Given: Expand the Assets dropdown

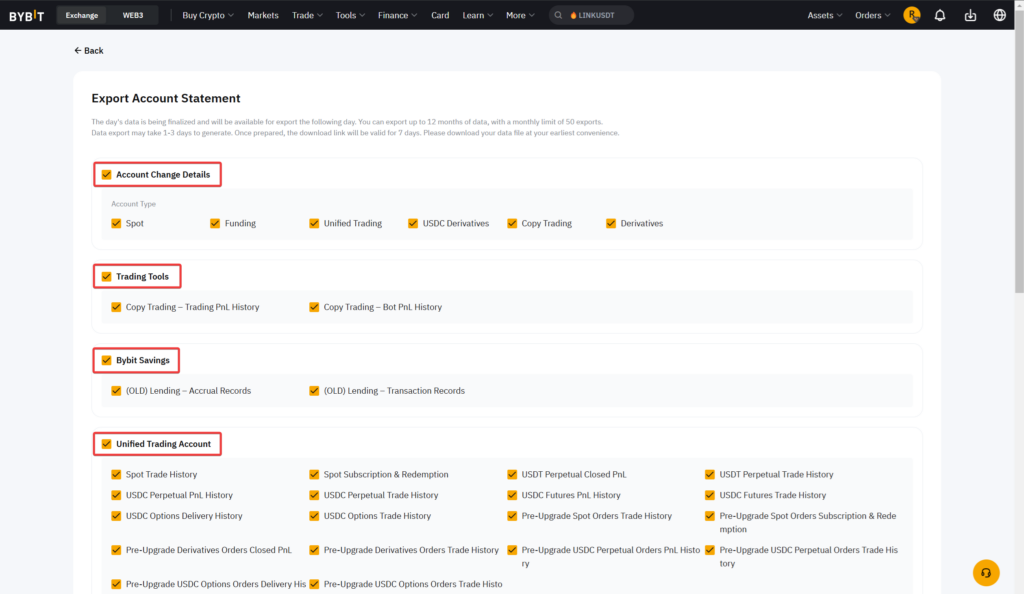Looking at the screenshot, I should tap(824, 15).
